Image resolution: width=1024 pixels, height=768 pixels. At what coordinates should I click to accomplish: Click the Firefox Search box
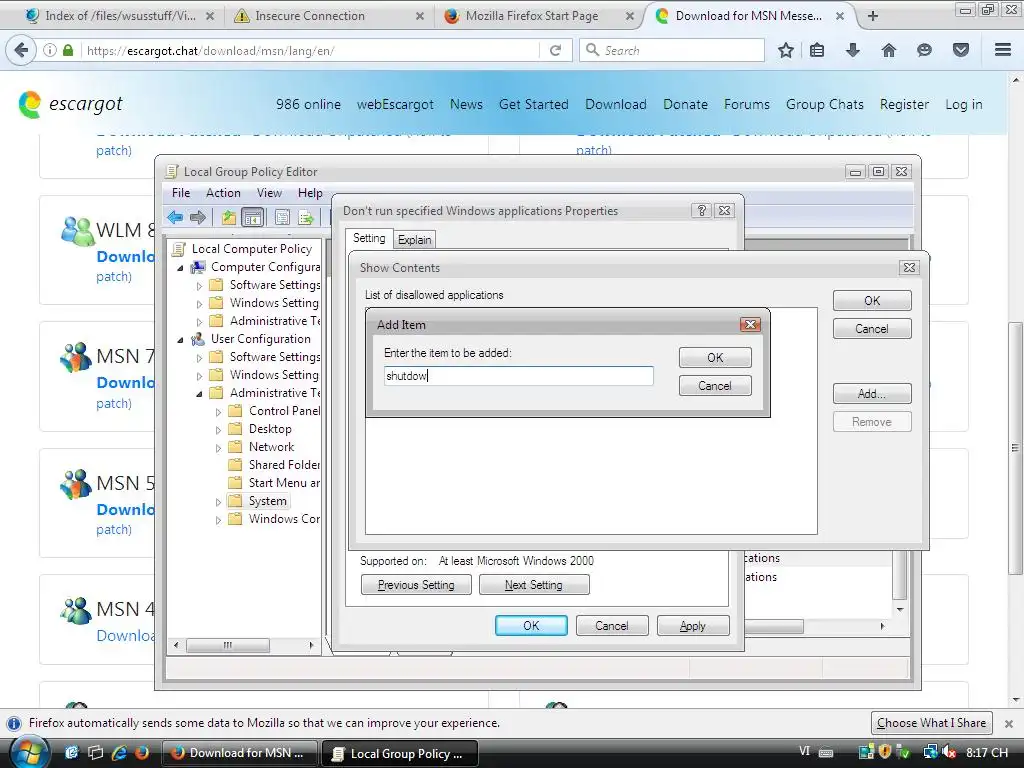pyautogui.click(x=672, y=50)
